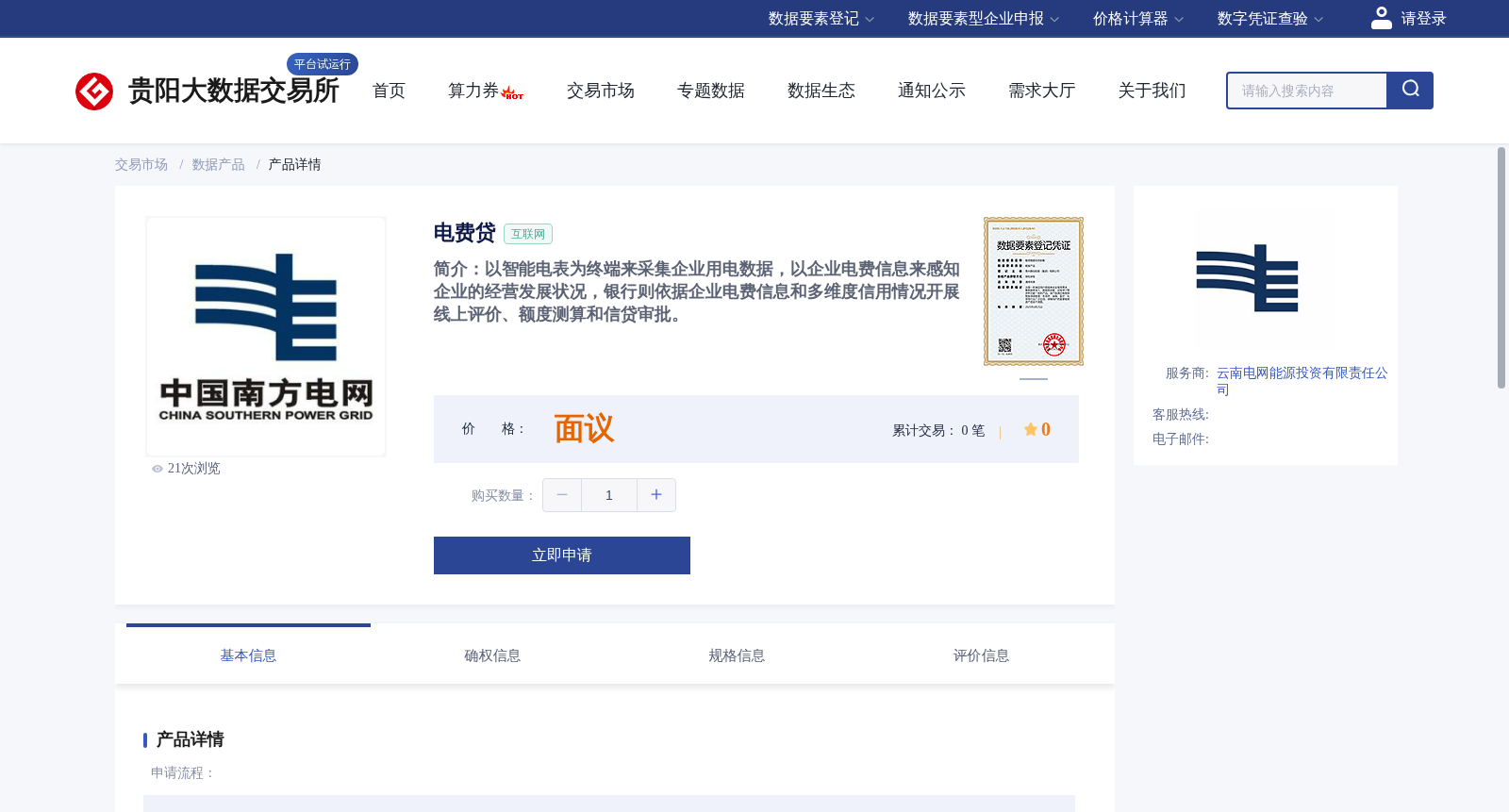Screen dimensions: 1509x812
Task: Open the 云南电网能源投资有限责任公司 provider link
Action: click(1302, 381)
